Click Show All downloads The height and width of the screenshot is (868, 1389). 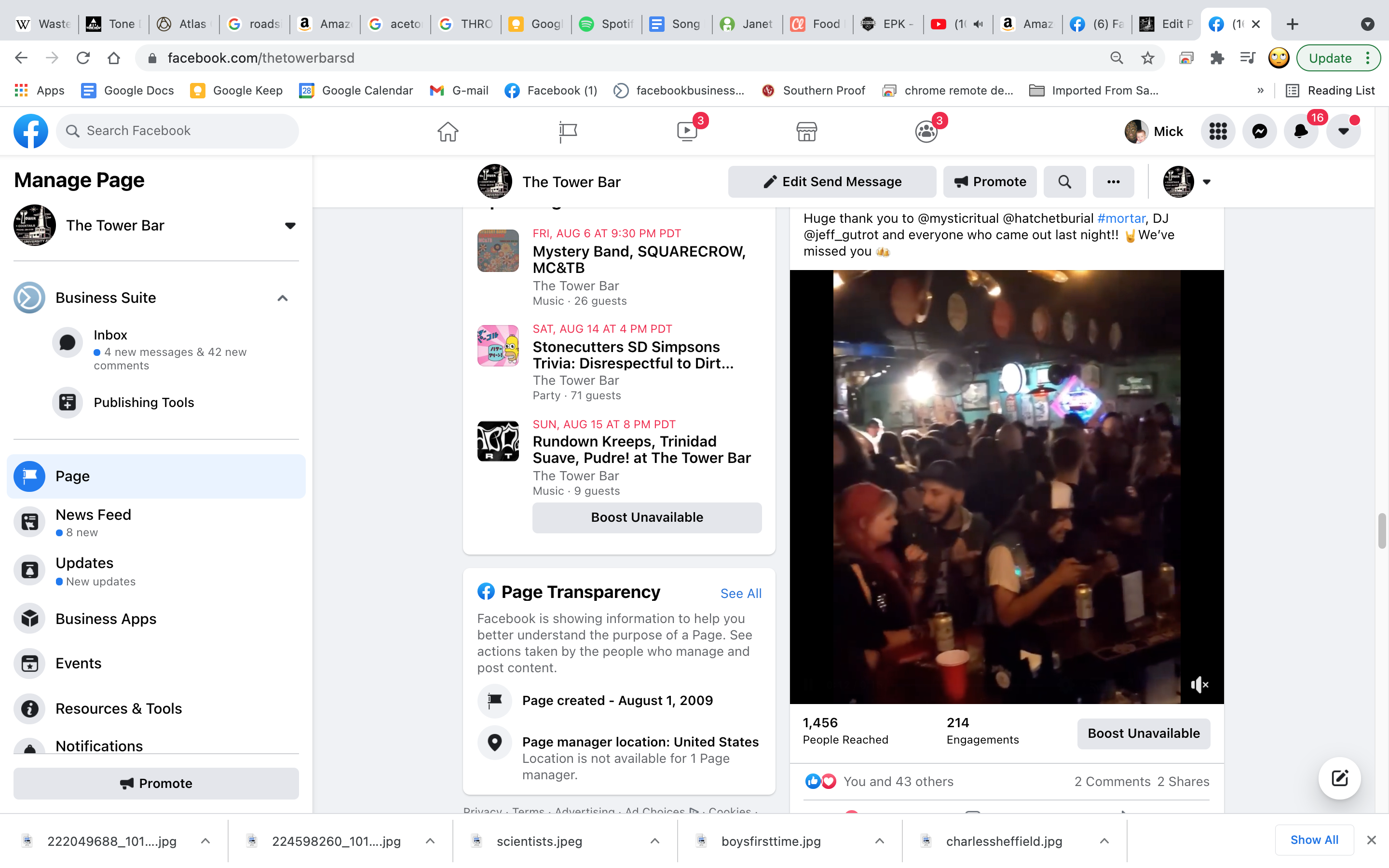[1314, 840]
